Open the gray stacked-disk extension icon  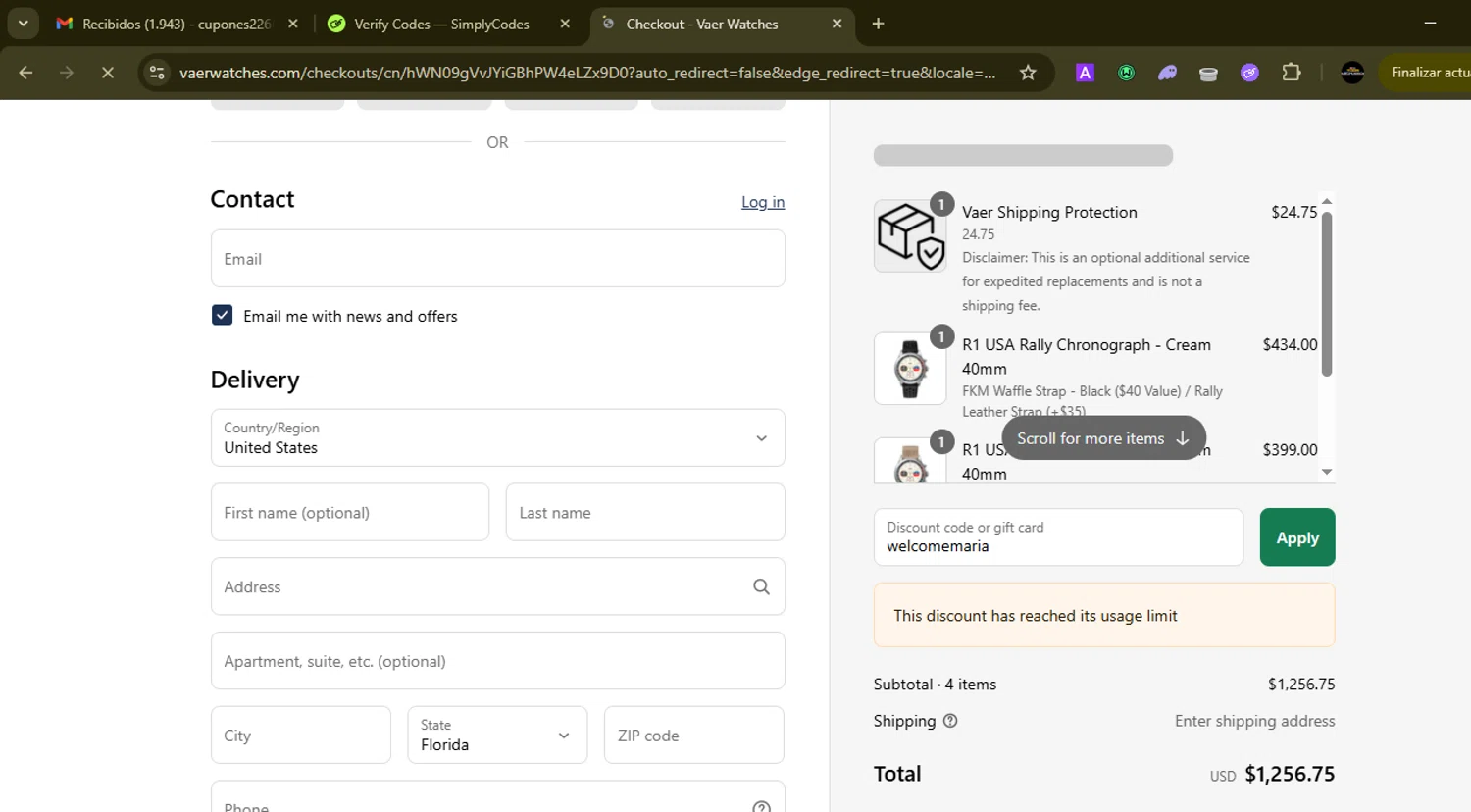coord(1208,73)
